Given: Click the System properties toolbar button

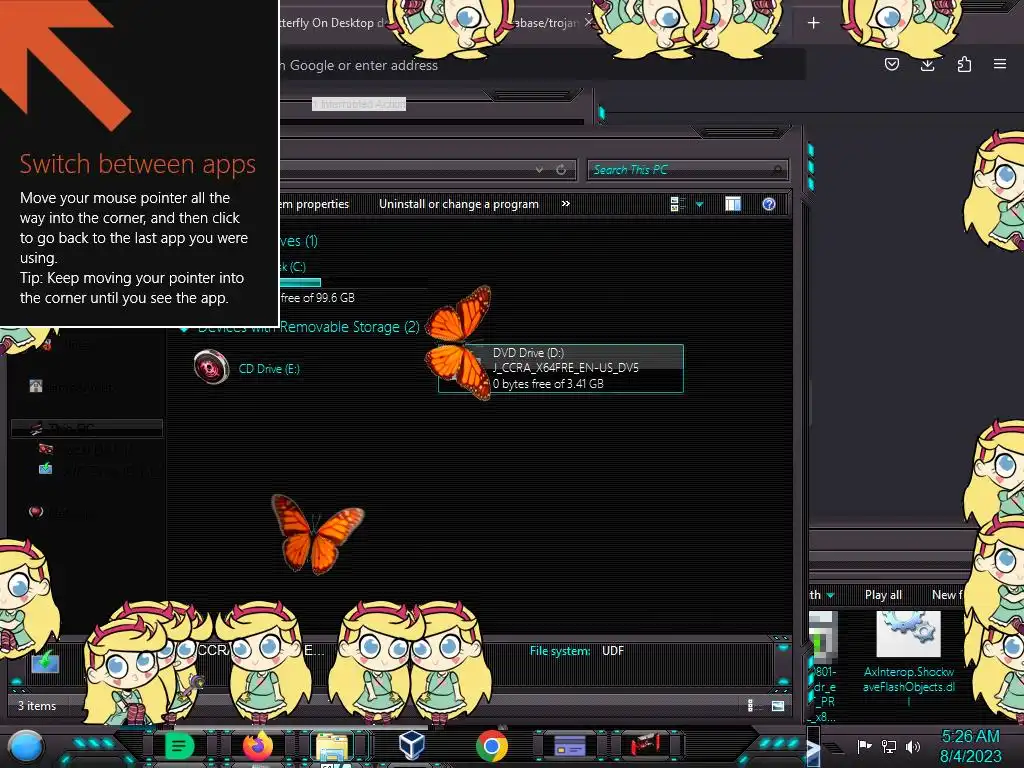Looking at the screenshot, I should [x=315, y=204].
